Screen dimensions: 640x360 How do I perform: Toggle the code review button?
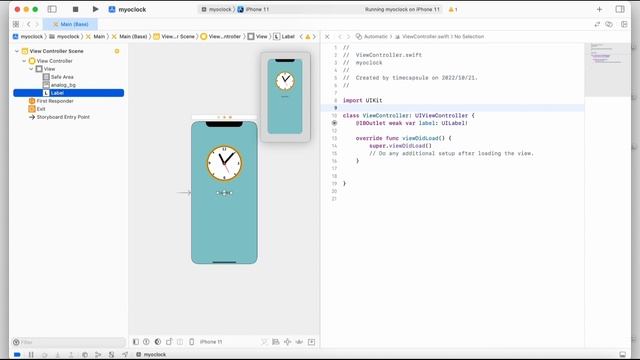pos(597,24)
